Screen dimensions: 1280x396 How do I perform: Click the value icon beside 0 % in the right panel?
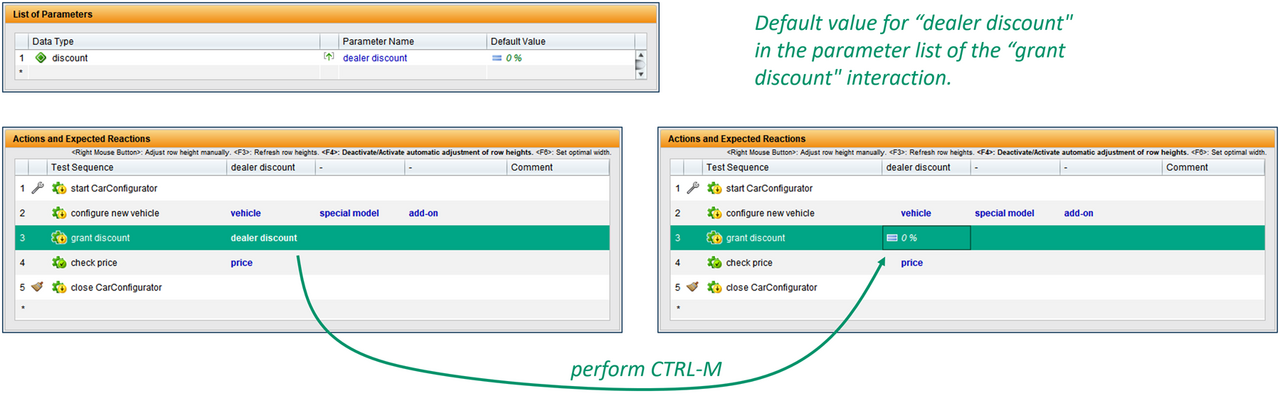click(892, 238)
